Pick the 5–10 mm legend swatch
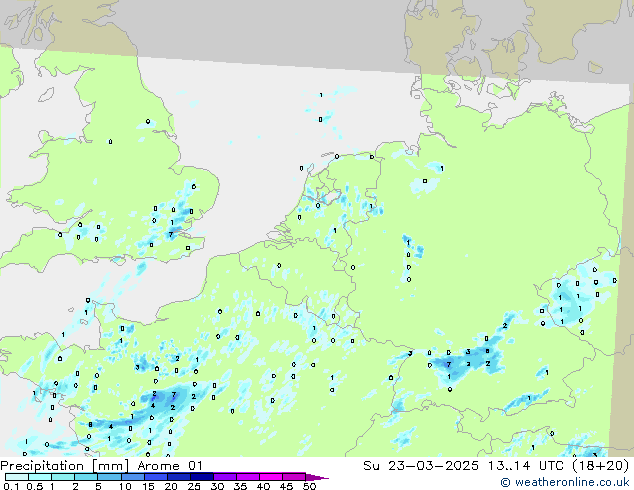The image size is (634, 490). click(x=109, y=477)
